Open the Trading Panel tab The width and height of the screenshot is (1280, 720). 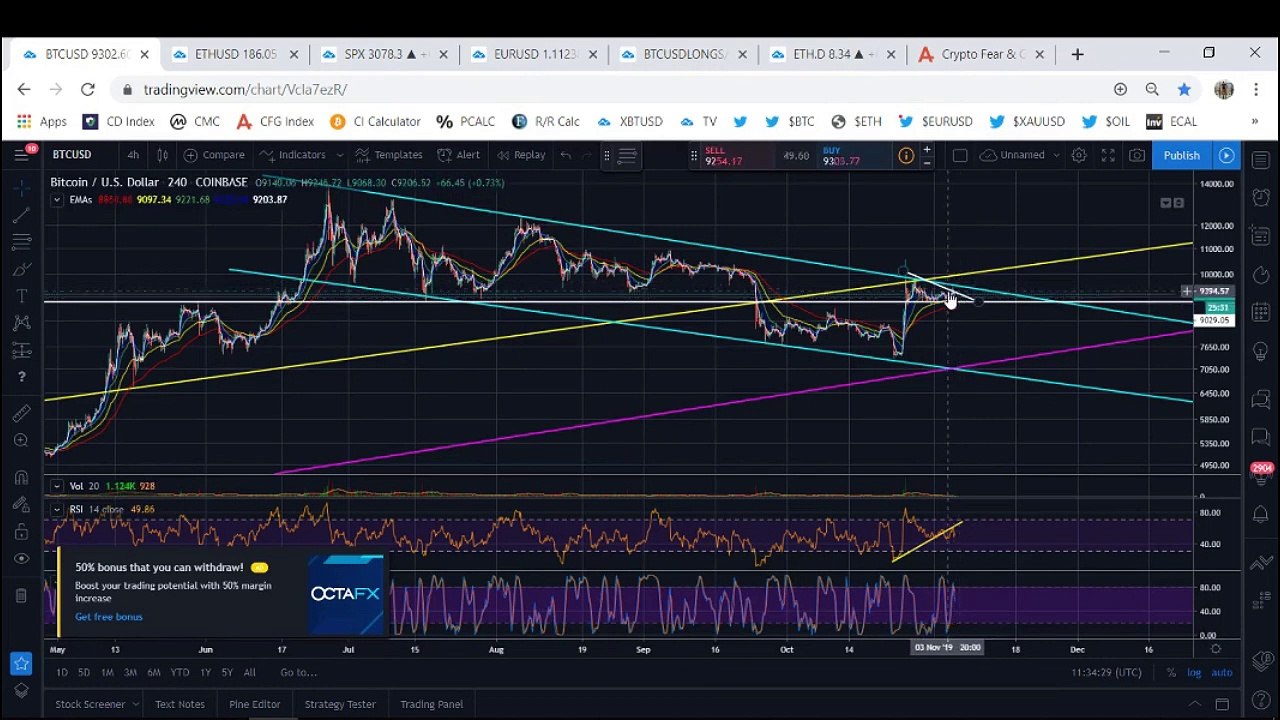pyautogui.click(x=432, y=704)
